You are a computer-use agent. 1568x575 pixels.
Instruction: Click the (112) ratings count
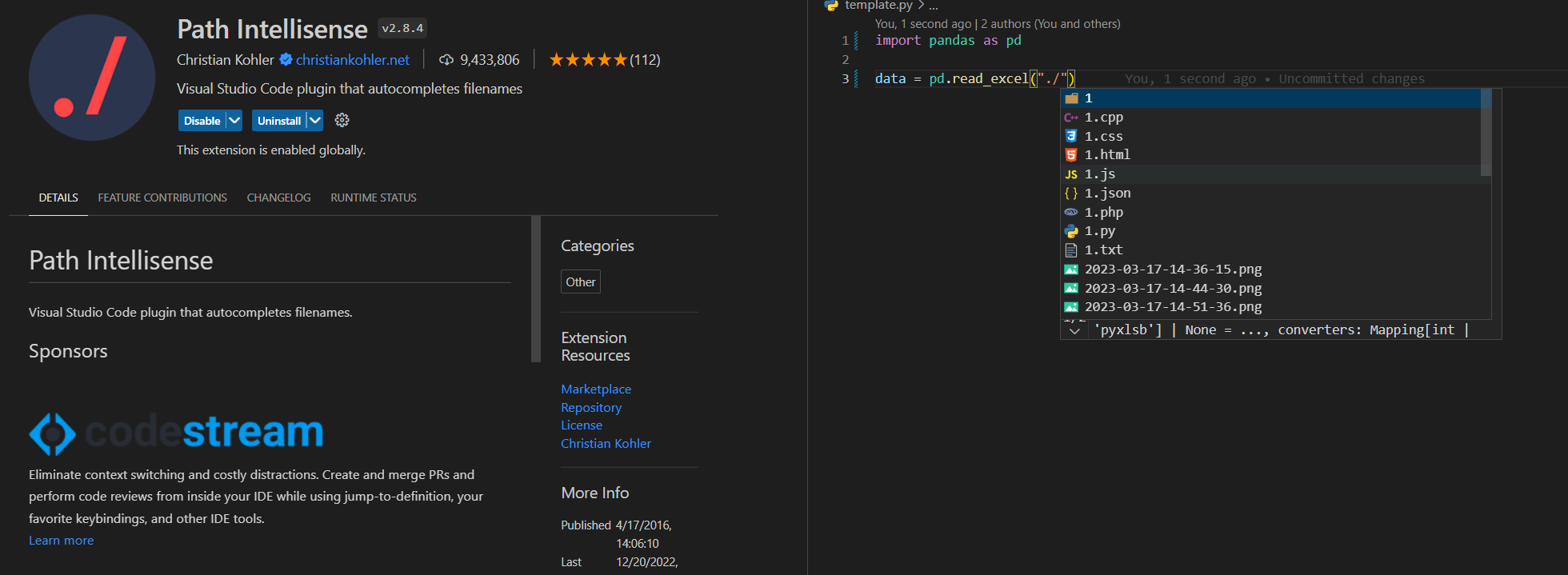point(645,60)
